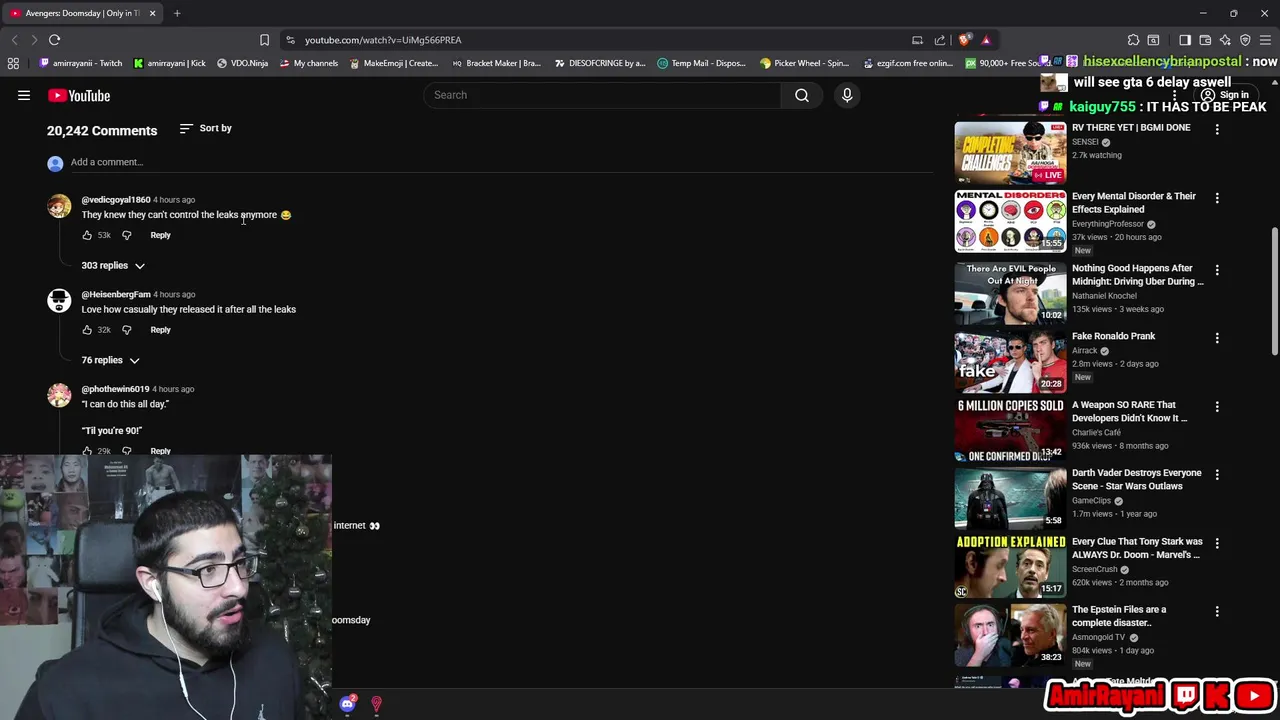The height and width of the screenshot is (720, 1280).
Task: Click the Discord icon in the taskbar
Action: [347, 704]
